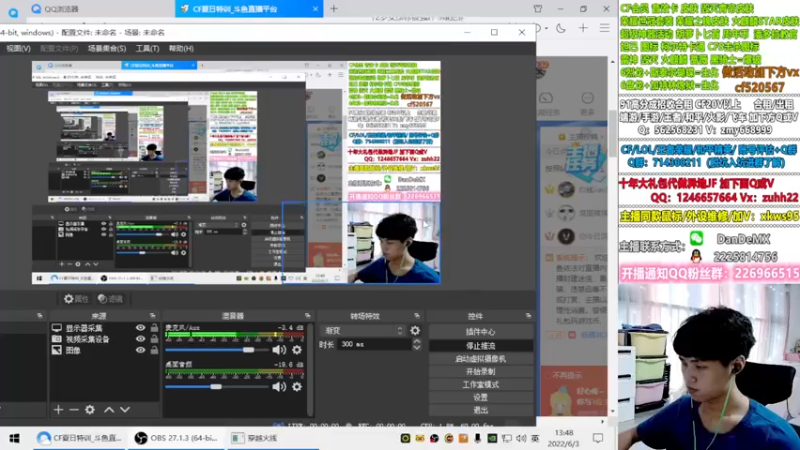Open OBS 设置 settings button
The height and width of the screenshot is (450, 800).
click(x=481, y=397)
